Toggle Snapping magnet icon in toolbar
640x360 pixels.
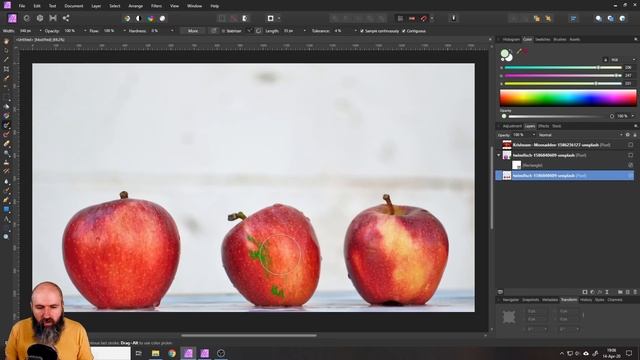click(424, 18)
